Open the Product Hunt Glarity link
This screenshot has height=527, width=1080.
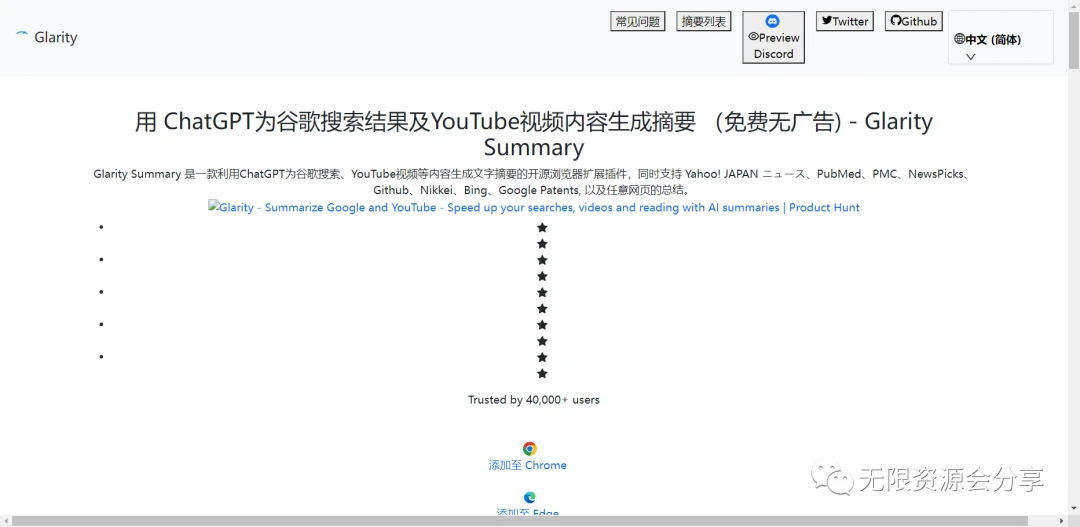pyautogui.click(x=534, y=207)
